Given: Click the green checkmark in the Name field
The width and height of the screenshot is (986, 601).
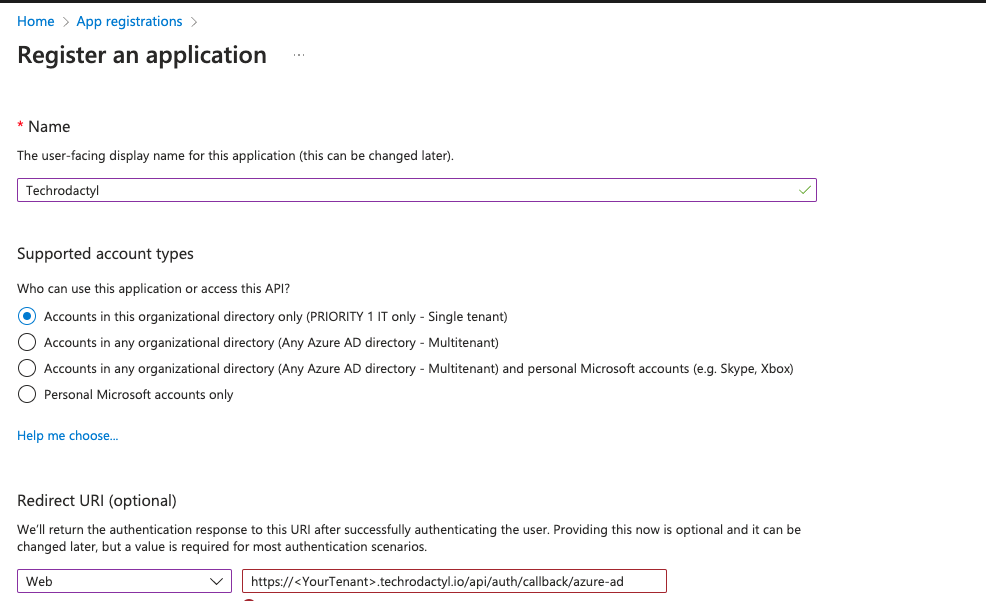Looking at the screenshot, I should click(x=805, y=189).
